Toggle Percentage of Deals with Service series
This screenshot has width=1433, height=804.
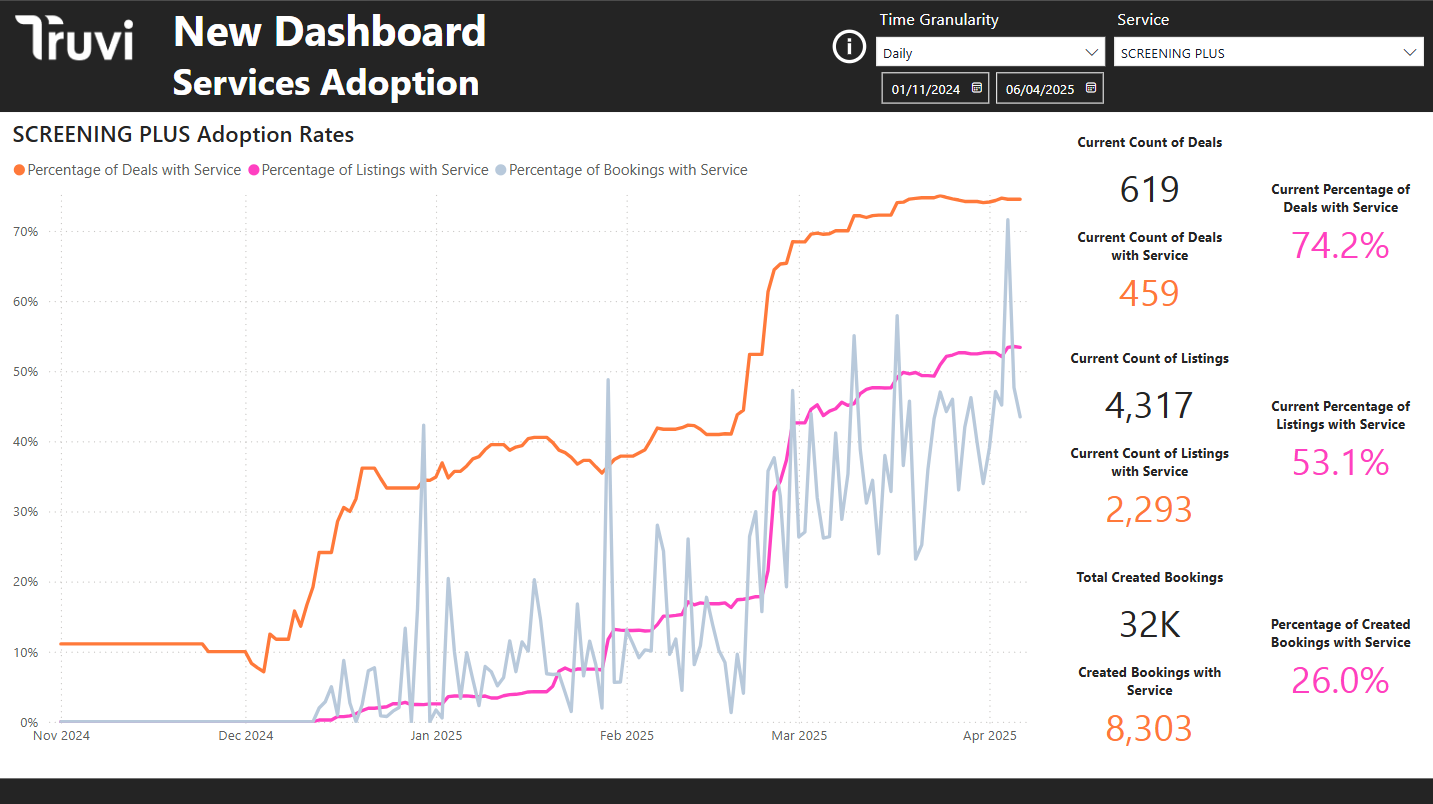pos(134,170)
